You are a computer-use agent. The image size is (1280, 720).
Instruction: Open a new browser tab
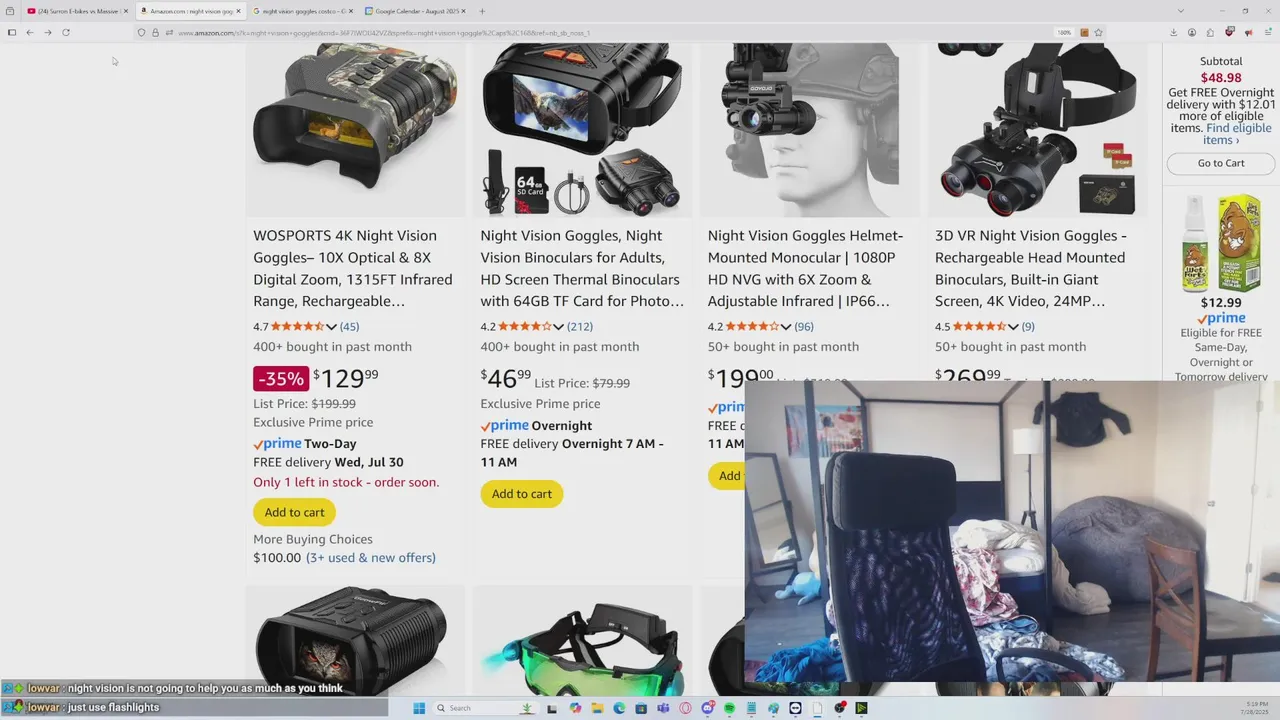point(482,11)
